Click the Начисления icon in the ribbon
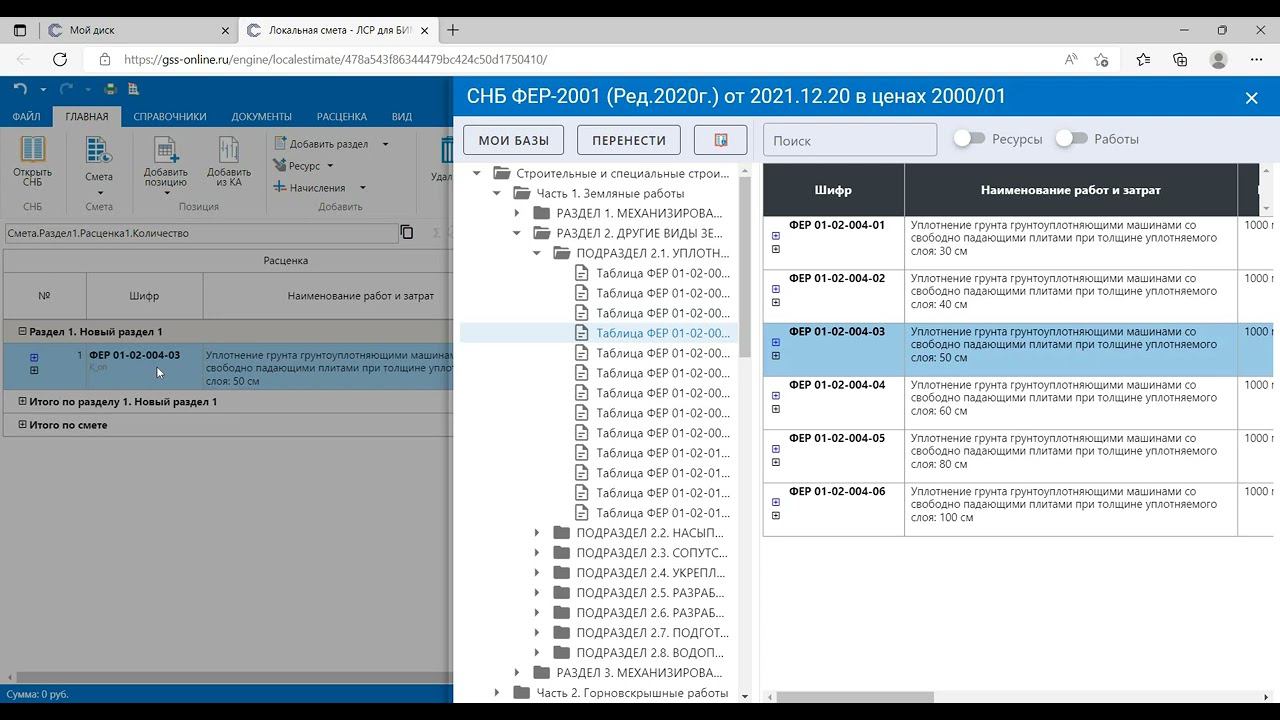The width and height of the screenshot is (1280, 720). pos(281,188)
